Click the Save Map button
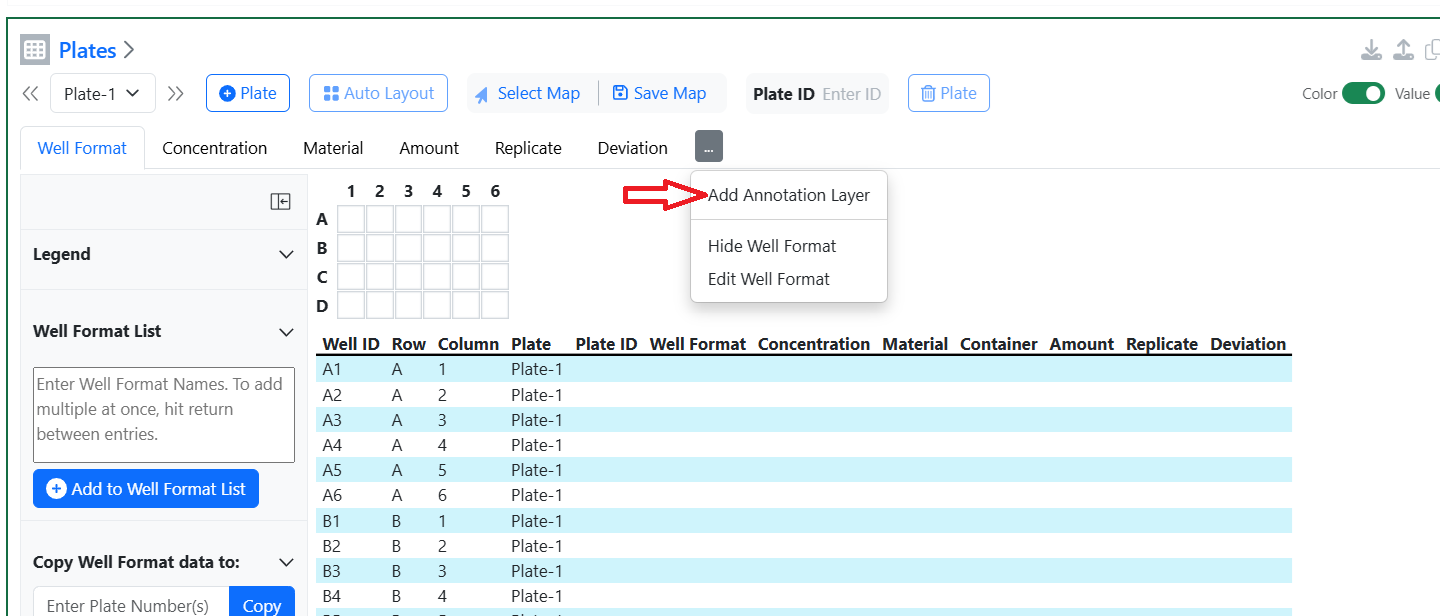 (659, 93)
